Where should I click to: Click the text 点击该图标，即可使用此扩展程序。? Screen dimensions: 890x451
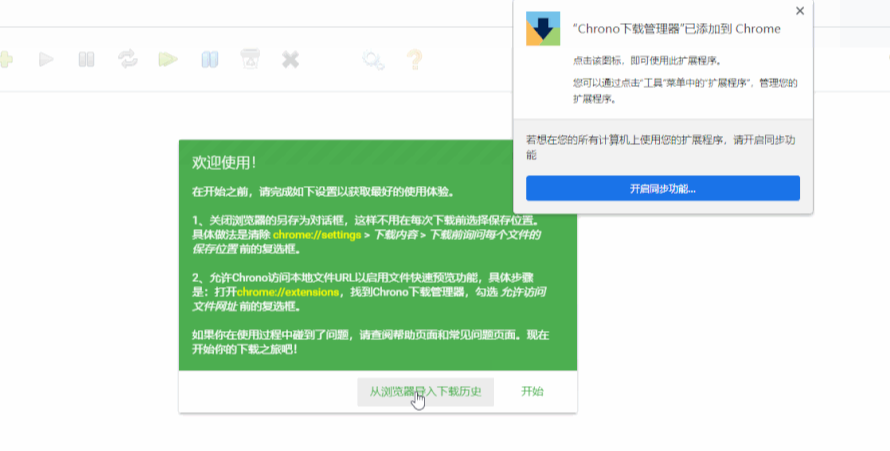tap(647, 61)
